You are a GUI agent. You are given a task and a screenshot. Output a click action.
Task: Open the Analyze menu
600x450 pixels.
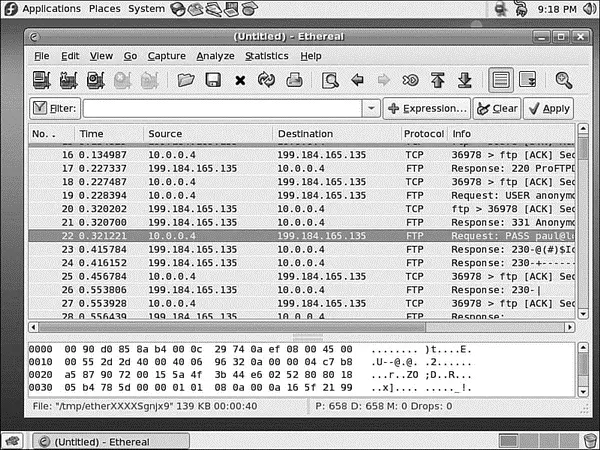215,56
